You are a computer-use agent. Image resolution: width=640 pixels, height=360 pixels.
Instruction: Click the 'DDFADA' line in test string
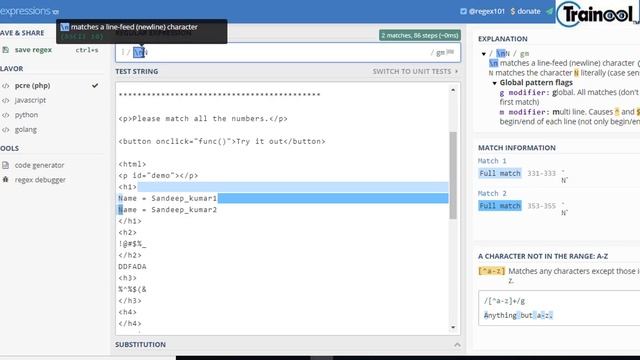pos(132,267)
